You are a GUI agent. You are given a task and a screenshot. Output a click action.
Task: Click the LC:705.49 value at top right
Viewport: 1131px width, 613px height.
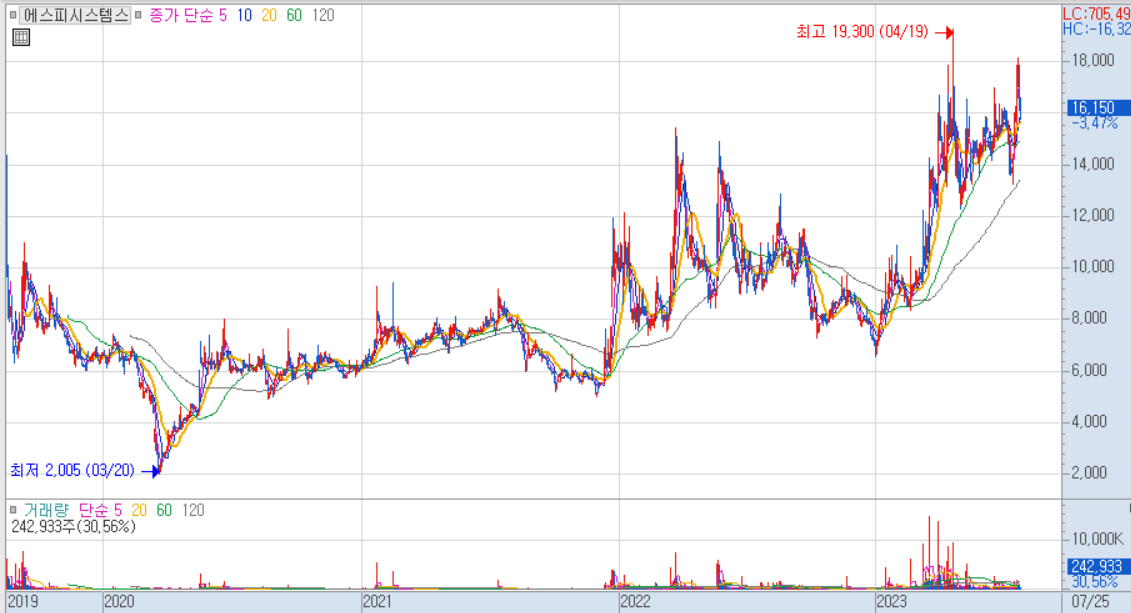(x=1096, y=14)
